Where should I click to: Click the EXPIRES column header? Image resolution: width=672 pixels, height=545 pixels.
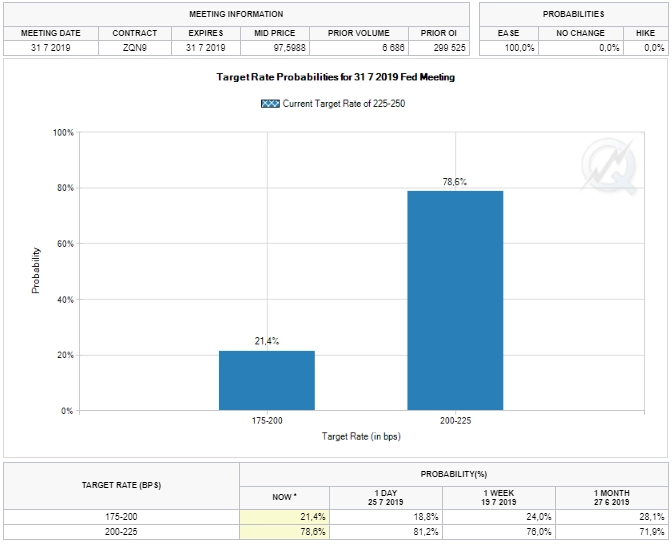206,33
